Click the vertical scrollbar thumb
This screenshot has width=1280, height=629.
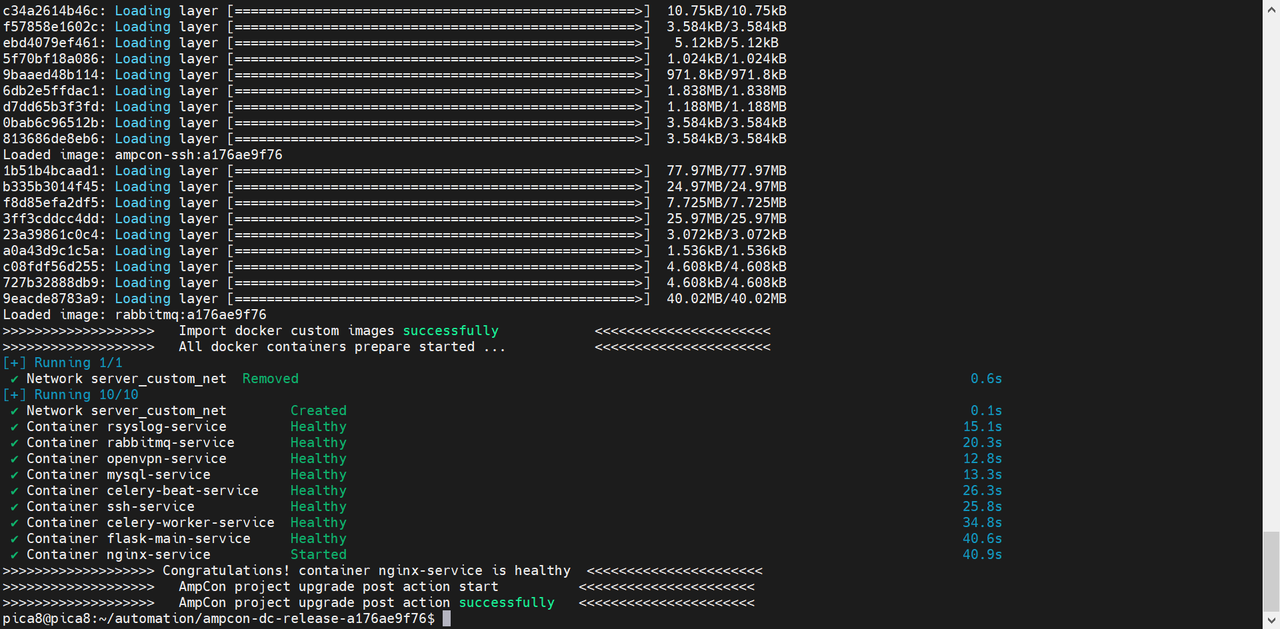coord(1271,570)
